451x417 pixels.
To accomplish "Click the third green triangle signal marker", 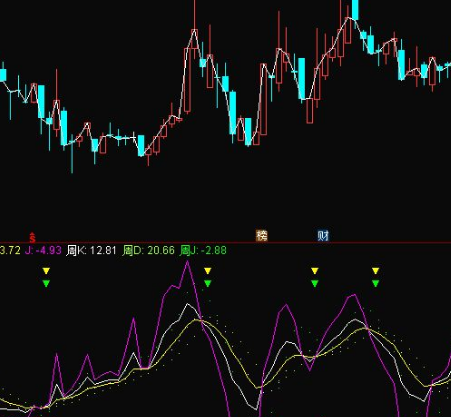I will point(315,284).
